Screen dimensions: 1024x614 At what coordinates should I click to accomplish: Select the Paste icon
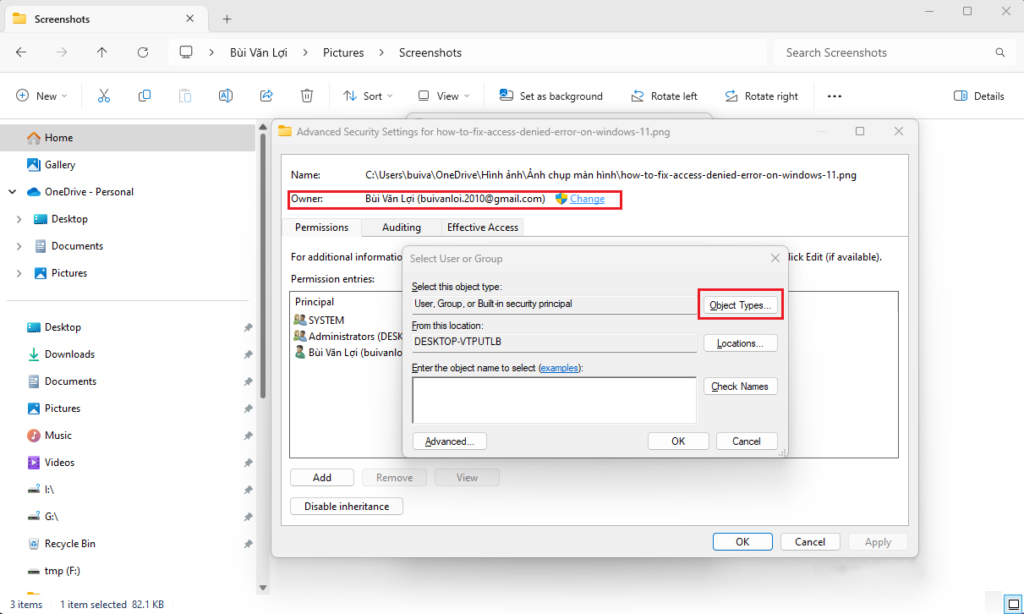(185, 95)
